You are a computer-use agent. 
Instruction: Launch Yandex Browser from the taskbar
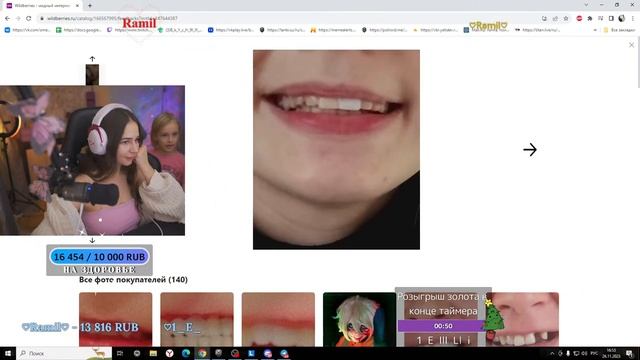[x=169, y=353]
